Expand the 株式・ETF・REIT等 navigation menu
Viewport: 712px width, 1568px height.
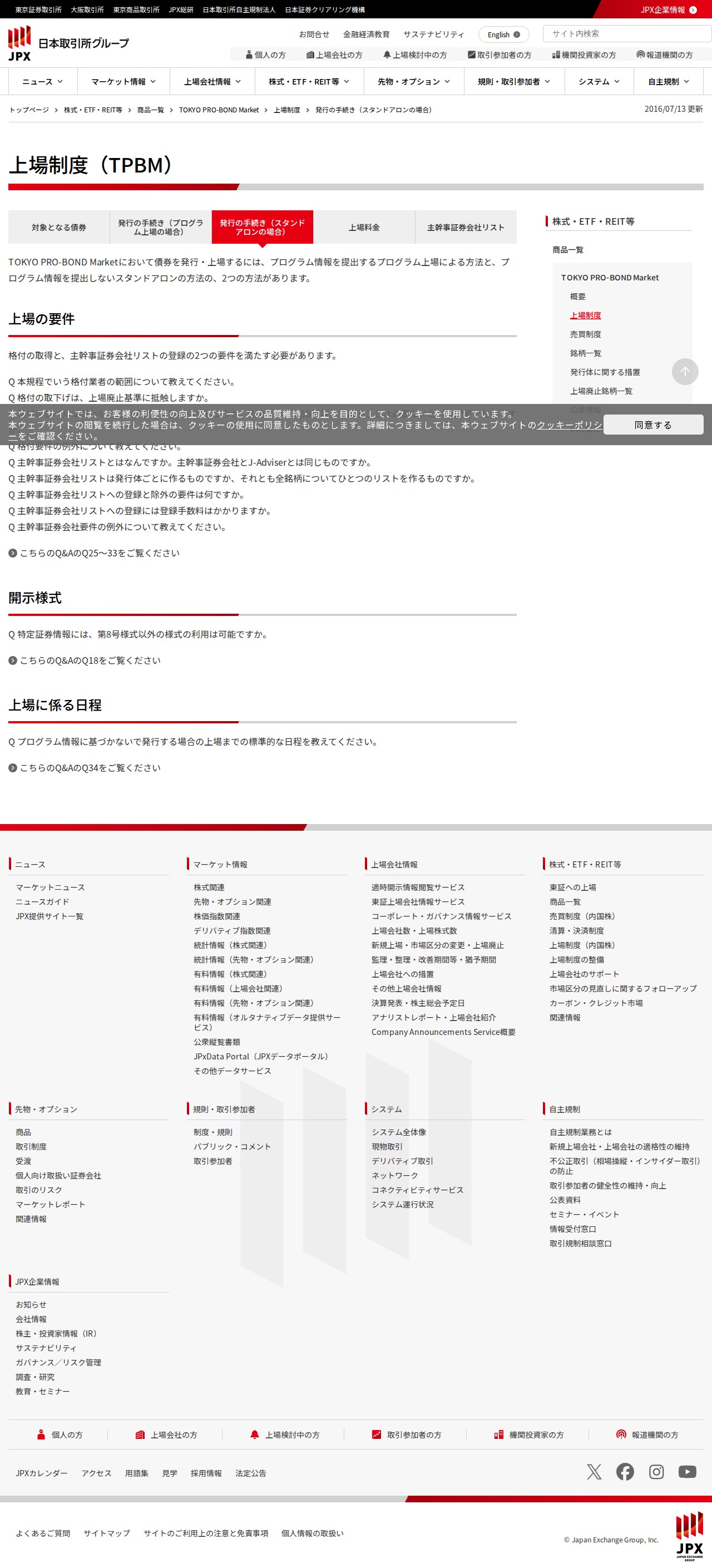coord(309,82)
